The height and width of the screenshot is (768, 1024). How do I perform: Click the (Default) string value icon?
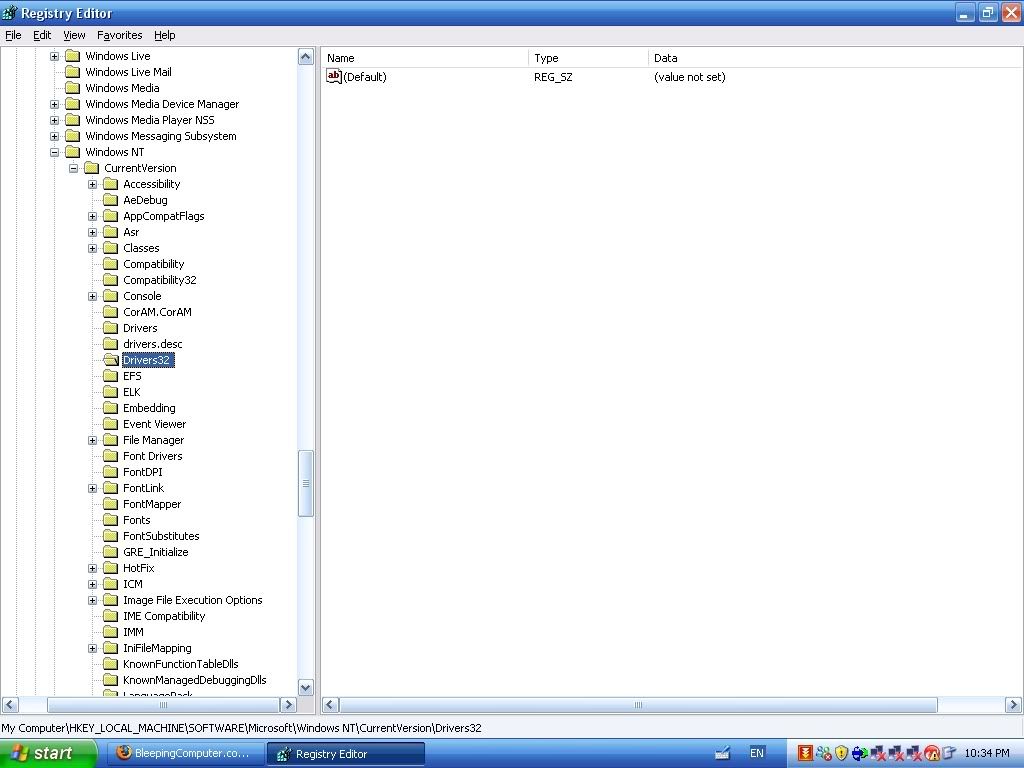[334, 76]
